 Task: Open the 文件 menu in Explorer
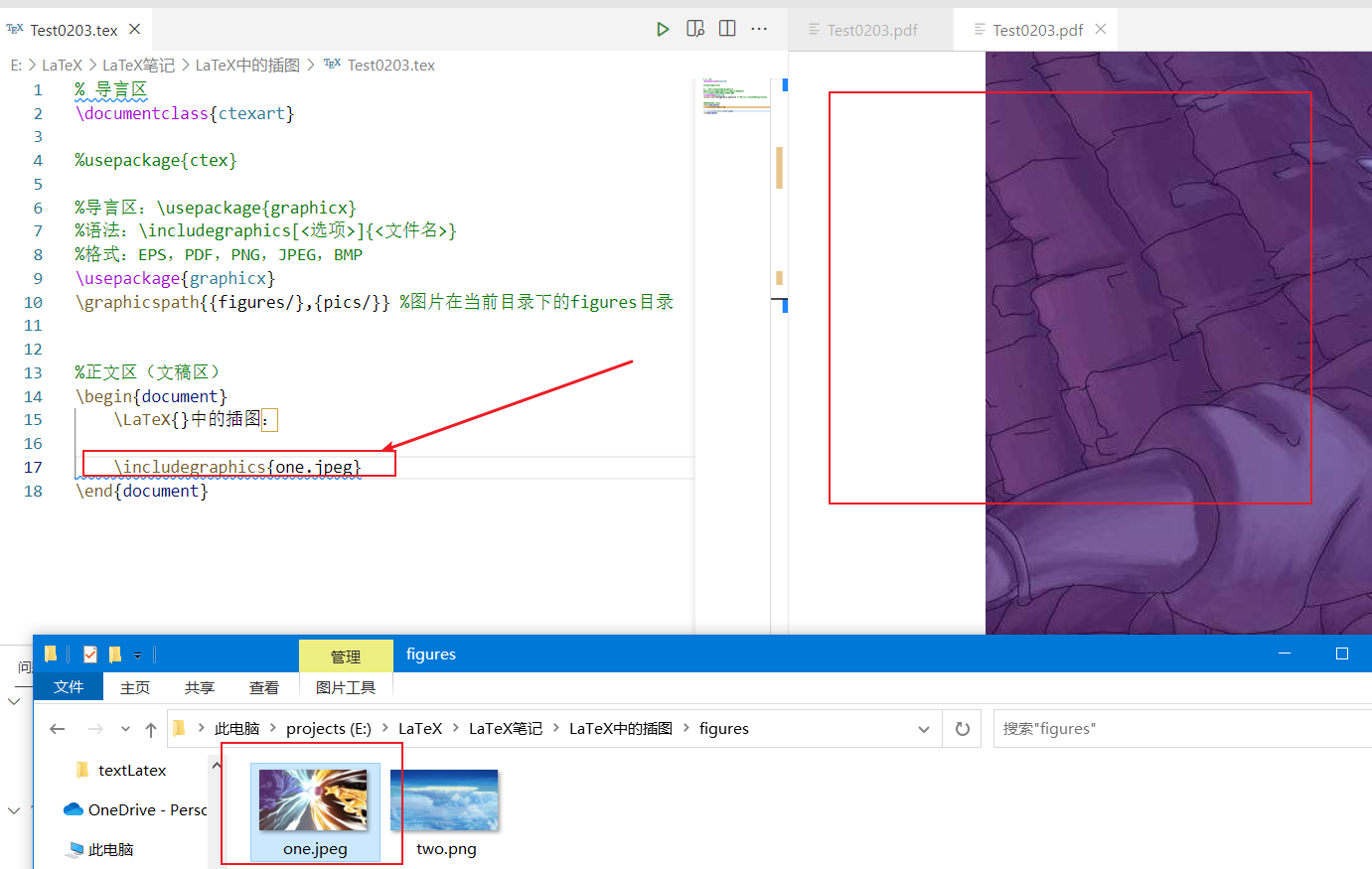coord(69,687)
